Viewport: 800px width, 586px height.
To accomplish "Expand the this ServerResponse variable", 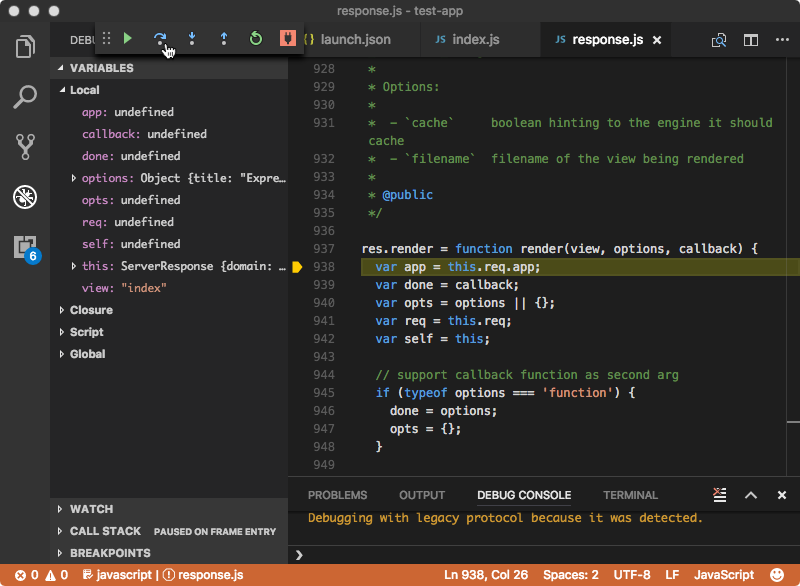I will [73, 266].
